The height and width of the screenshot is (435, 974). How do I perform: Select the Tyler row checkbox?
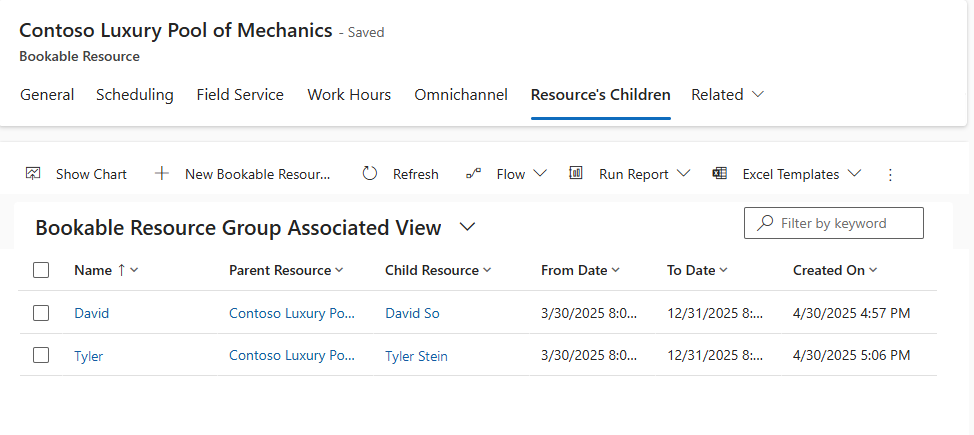click(41, 355)
